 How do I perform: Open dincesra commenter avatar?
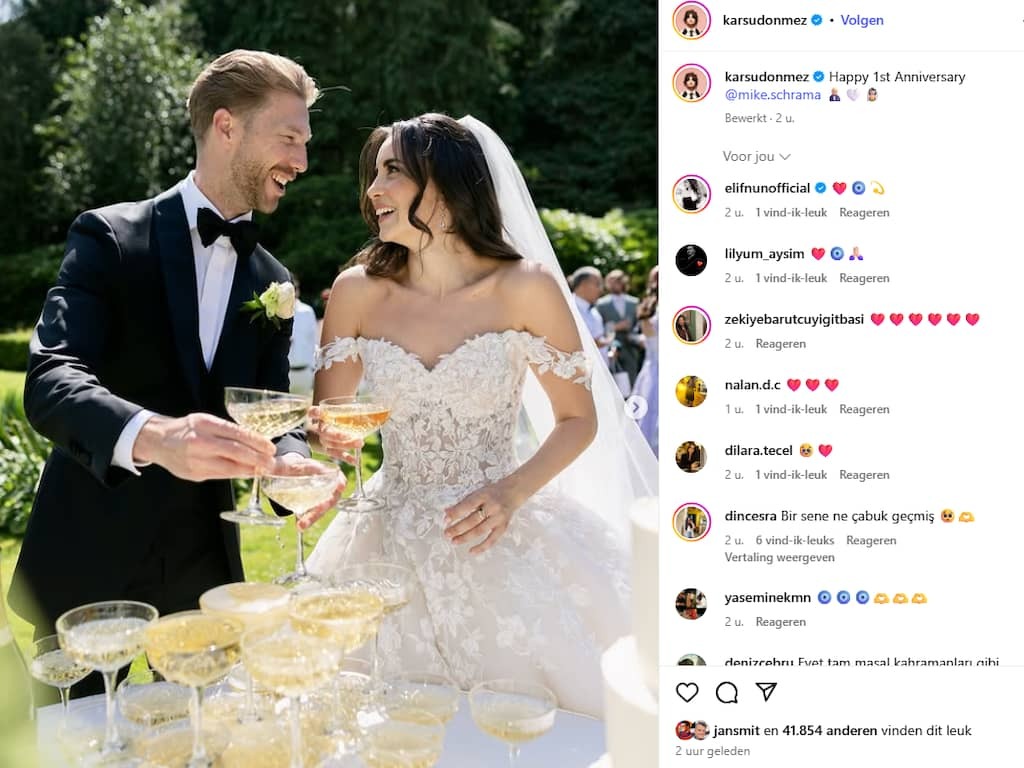[x=692, y=522]
